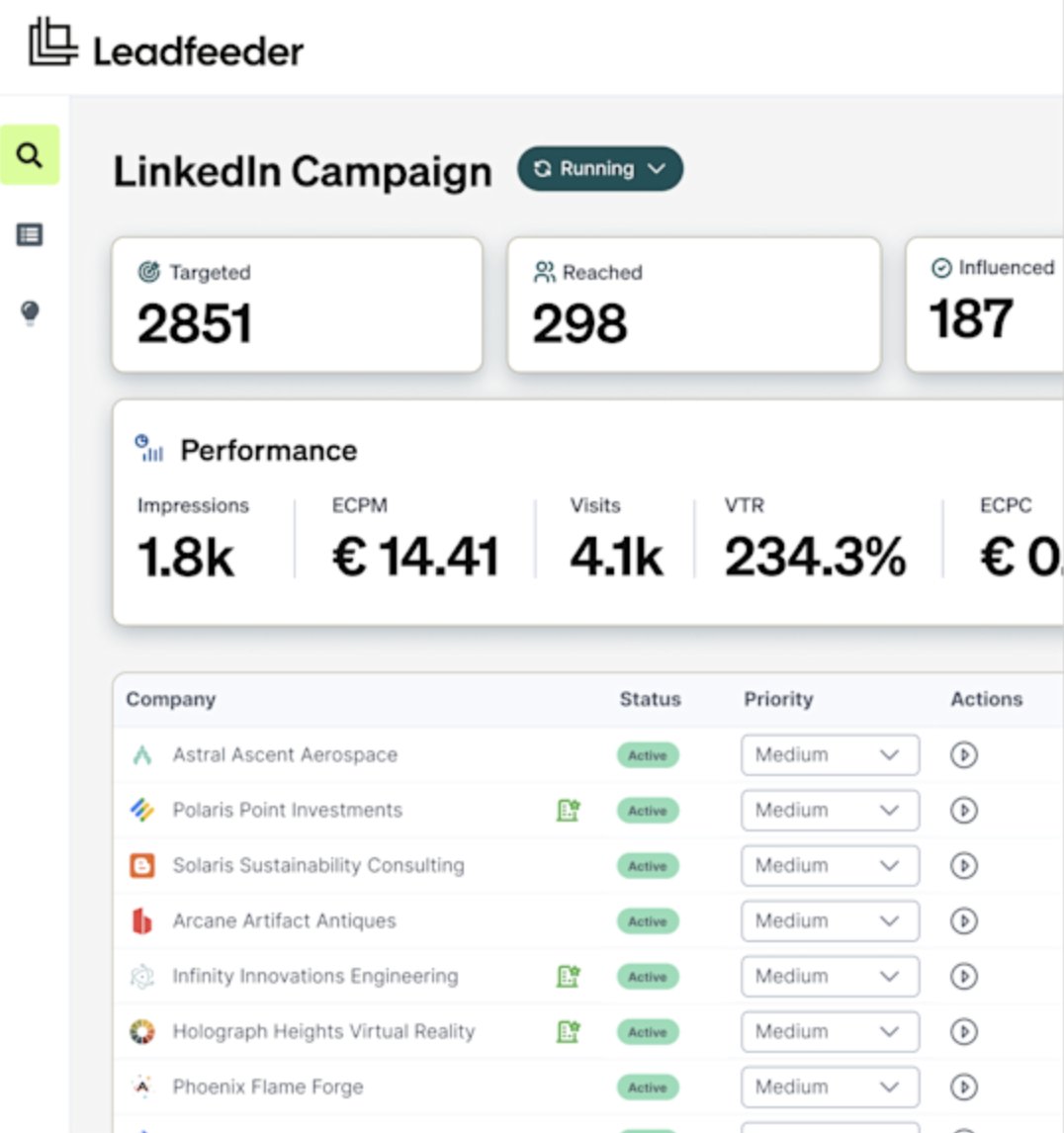The width and height of the screenshot is (1064, 1133).
Task: Click the Status column header
Action: pyautogui.click(x=650, y=699)
